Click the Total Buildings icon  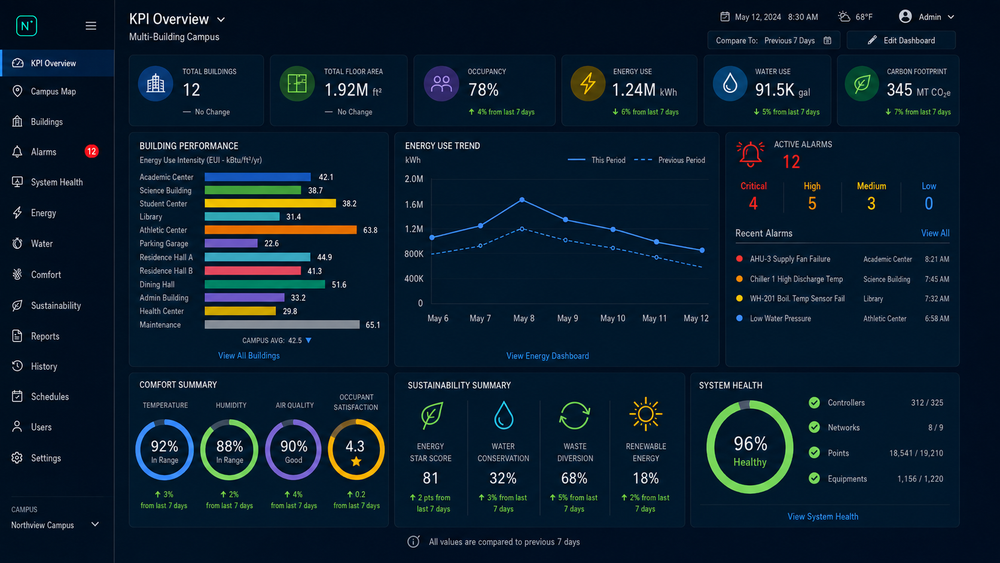click(x=156, y=84)
